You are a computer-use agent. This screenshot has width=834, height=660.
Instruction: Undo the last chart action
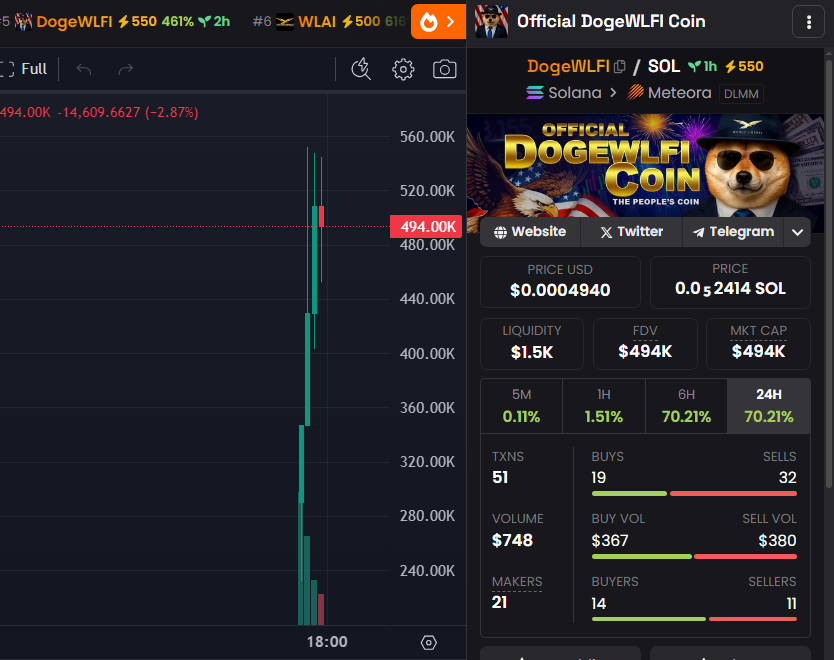(84, 69)
